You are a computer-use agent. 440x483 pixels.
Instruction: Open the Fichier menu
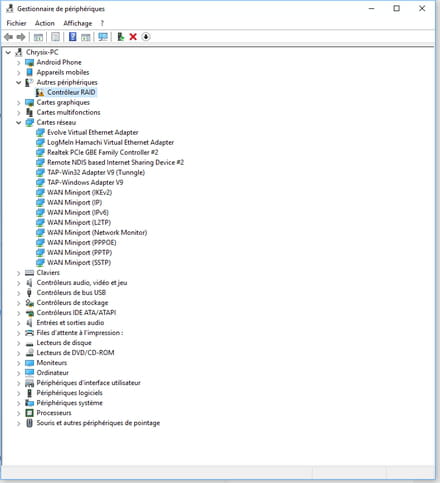[x=16, y=23]
